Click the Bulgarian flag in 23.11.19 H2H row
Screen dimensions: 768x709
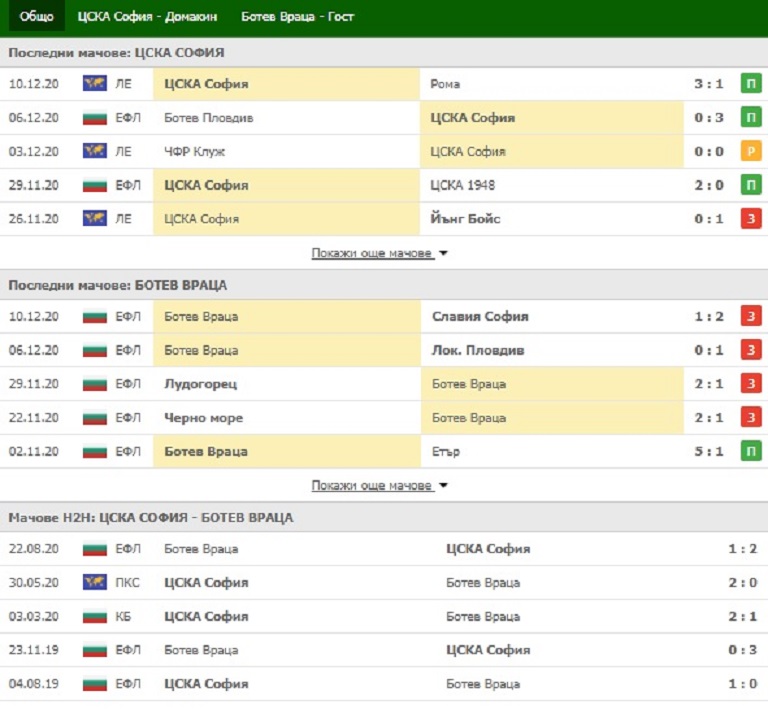pos(95,650)
